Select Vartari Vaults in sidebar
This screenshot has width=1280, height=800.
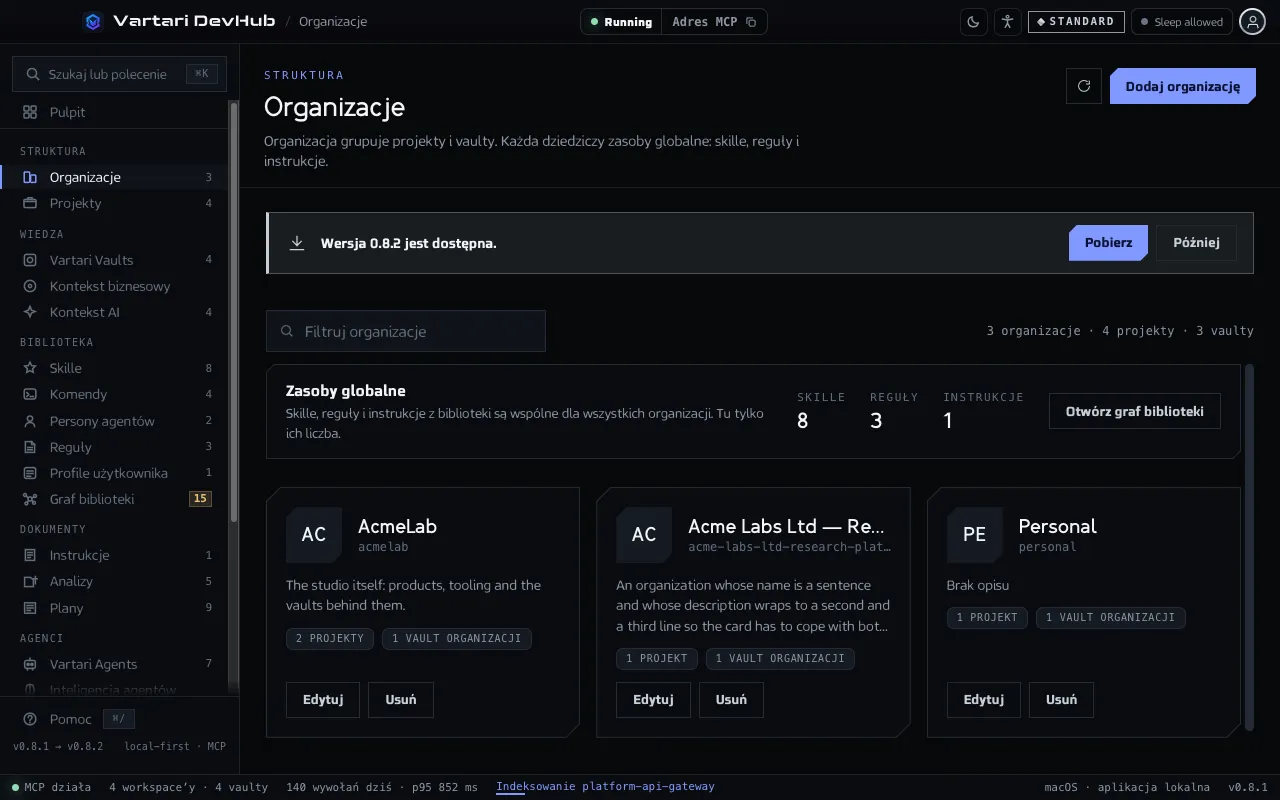click(116, 260)
